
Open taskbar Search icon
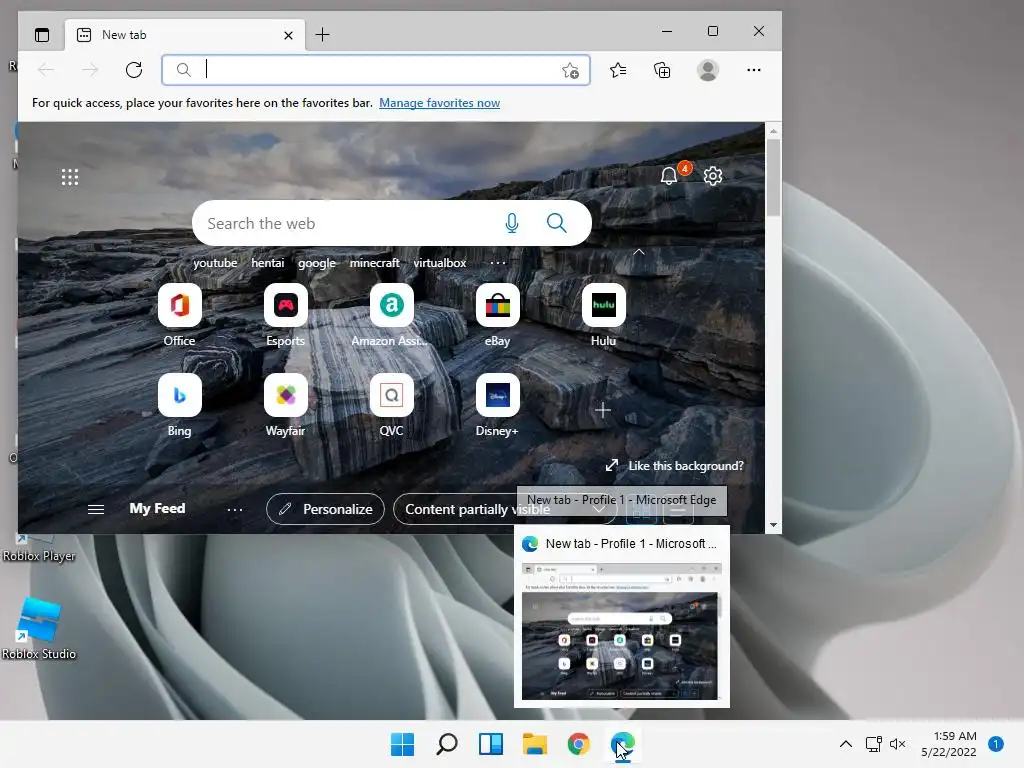point(447,744)
